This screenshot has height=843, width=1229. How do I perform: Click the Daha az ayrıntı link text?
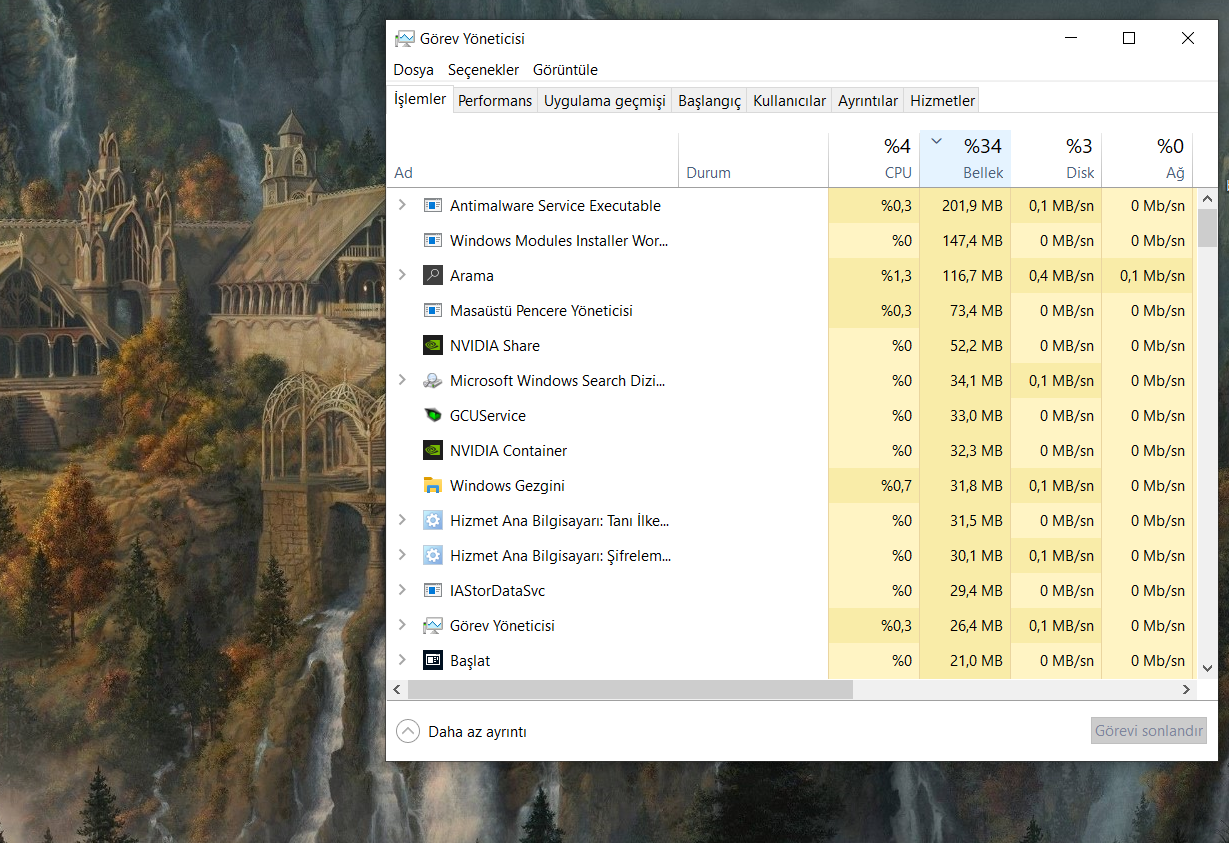(x=477, y=732)
